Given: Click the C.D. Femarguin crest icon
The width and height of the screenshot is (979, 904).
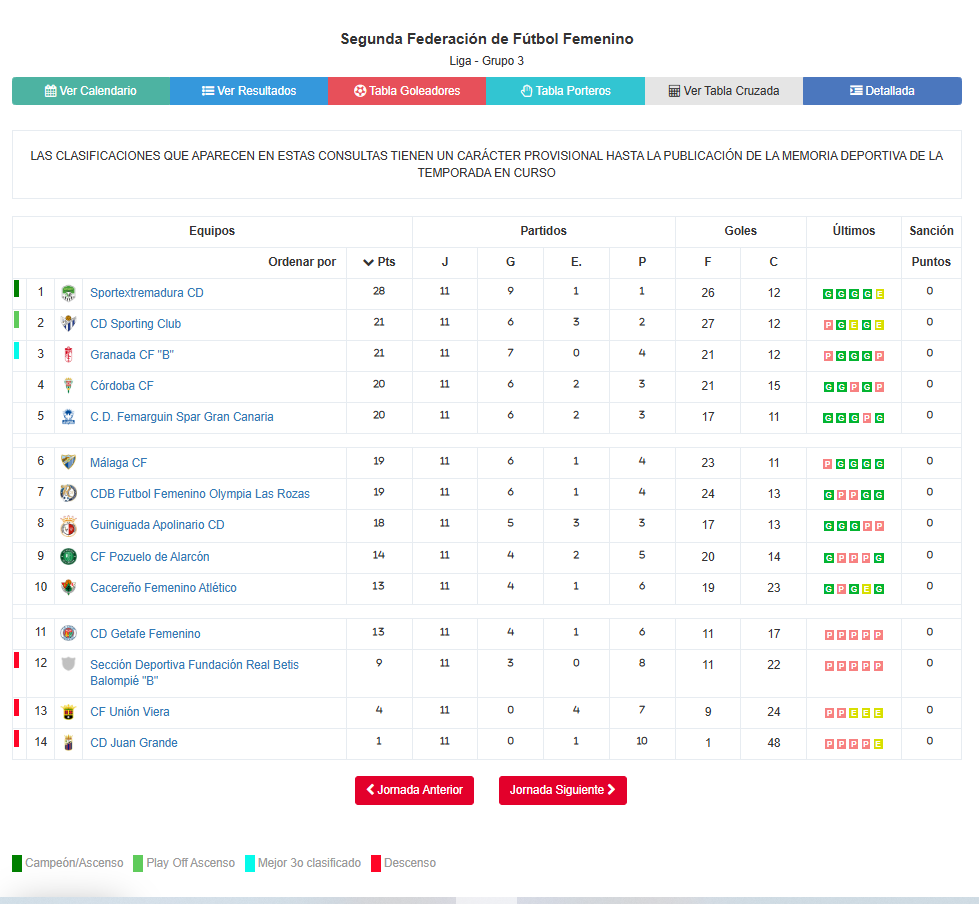Looking at the screenshot, I should (69, 416).
